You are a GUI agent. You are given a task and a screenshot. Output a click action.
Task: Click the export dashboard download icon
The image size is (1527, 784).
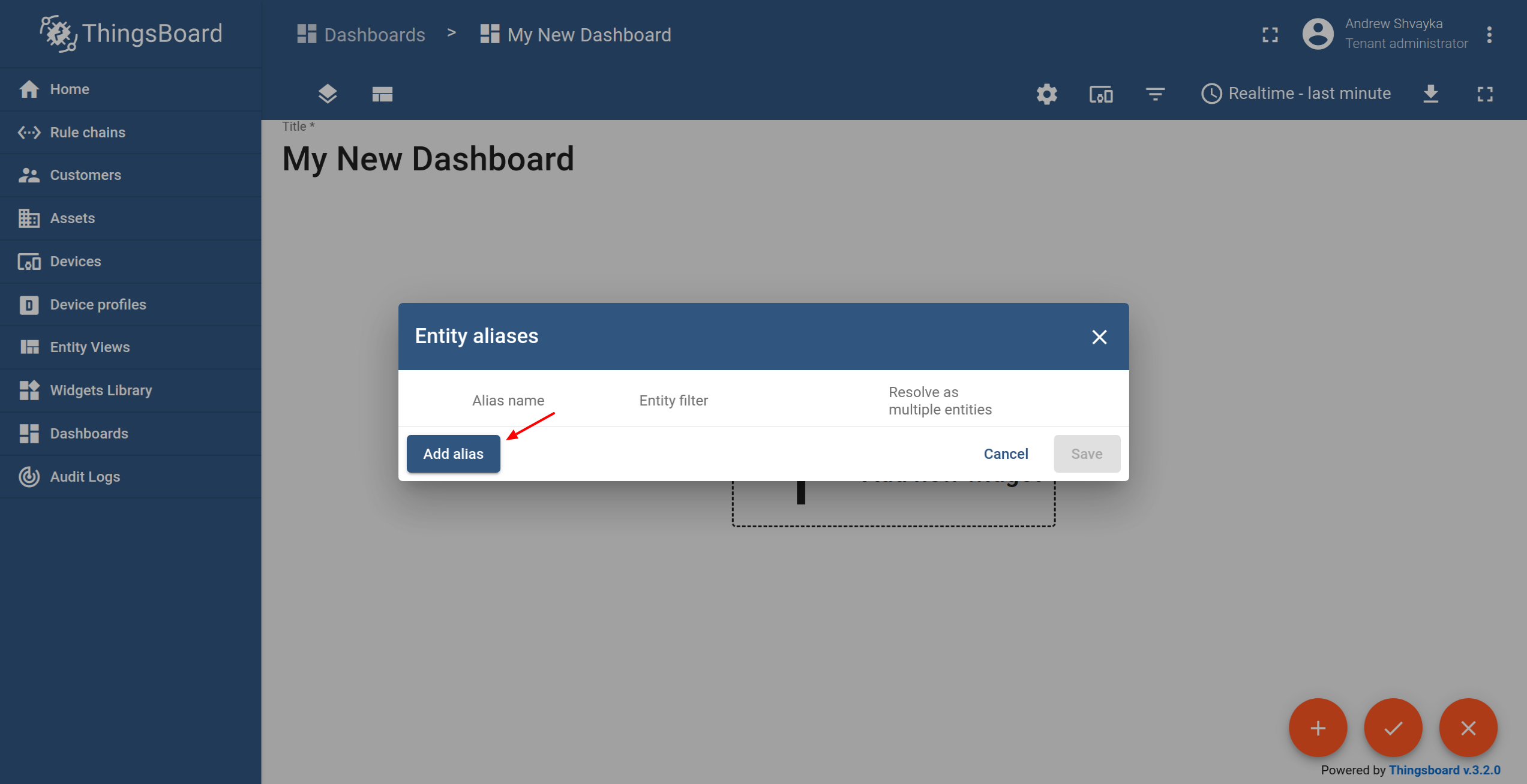[x=1430, y=94]
